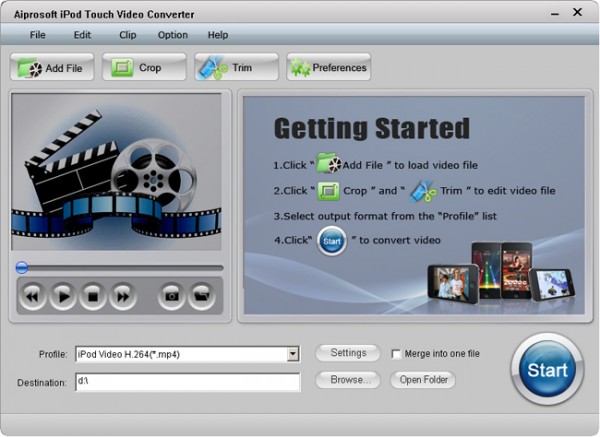This screenshot has height=437, width=600.
Task: Click the preview seek slider handle
Action: click(22, 267)
